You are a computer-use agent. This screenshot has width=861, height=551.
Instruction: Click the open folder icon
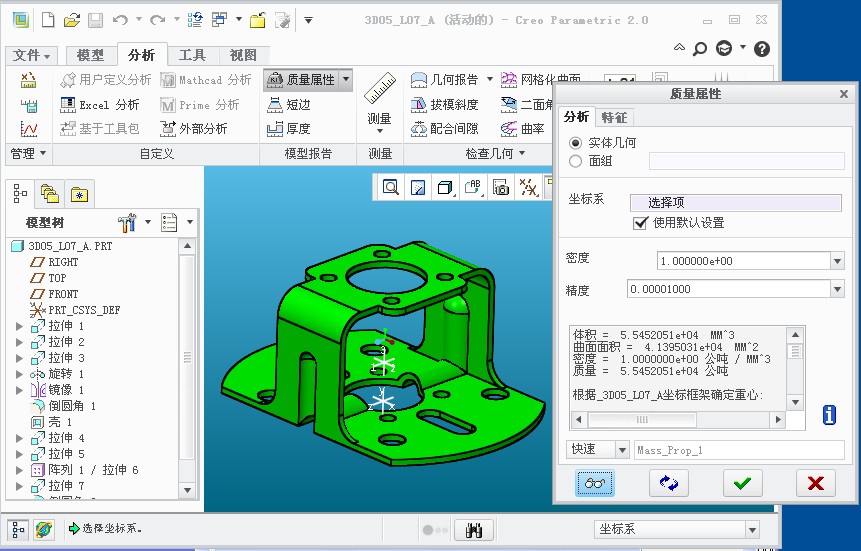tap(71, 20)
